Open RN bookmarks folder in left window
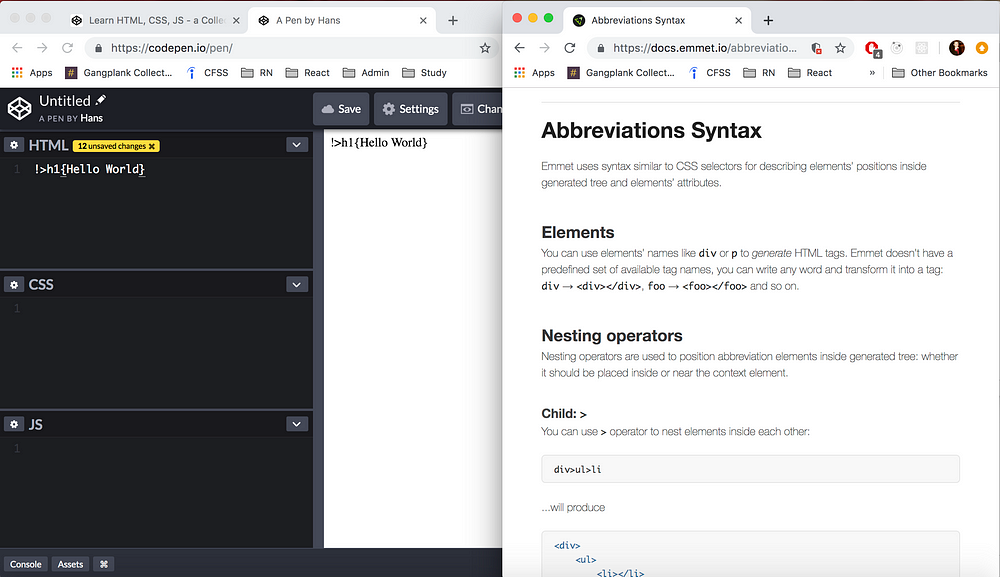Viewport: 1000px width, 577px height. (x=257, y=73)
